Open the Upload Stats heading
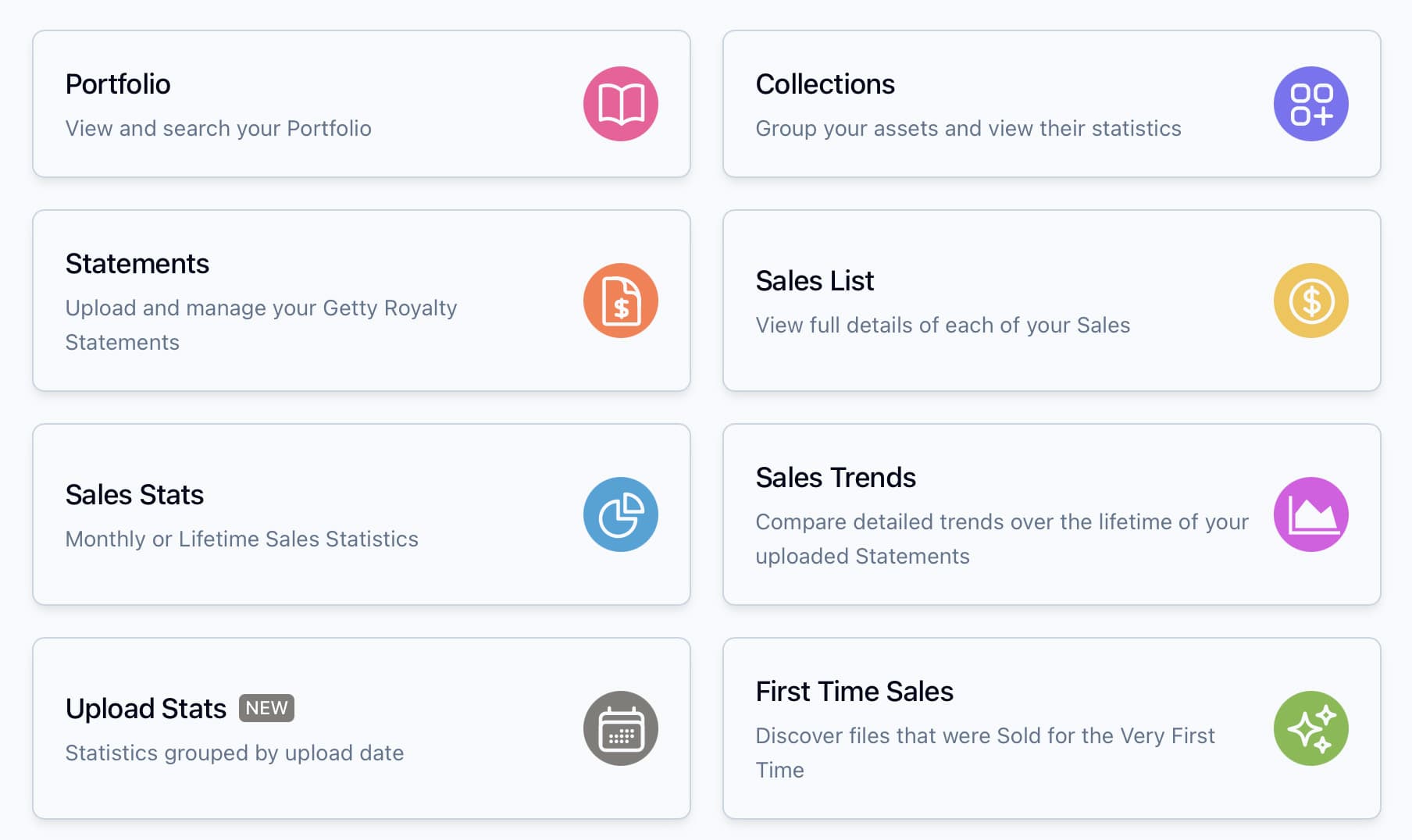The image size is (1412, 840). (x=146, y=709)
